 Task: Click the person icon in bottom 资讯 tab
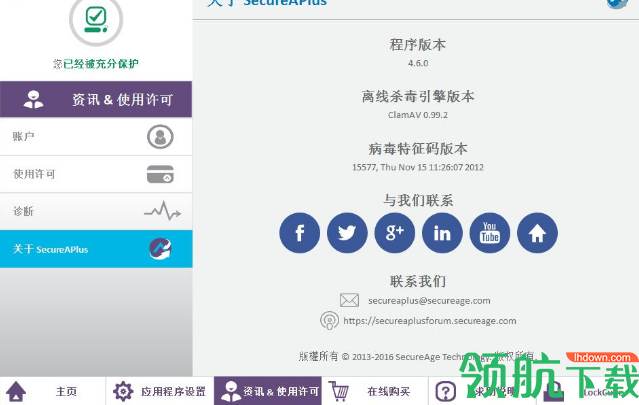[231, 391]
